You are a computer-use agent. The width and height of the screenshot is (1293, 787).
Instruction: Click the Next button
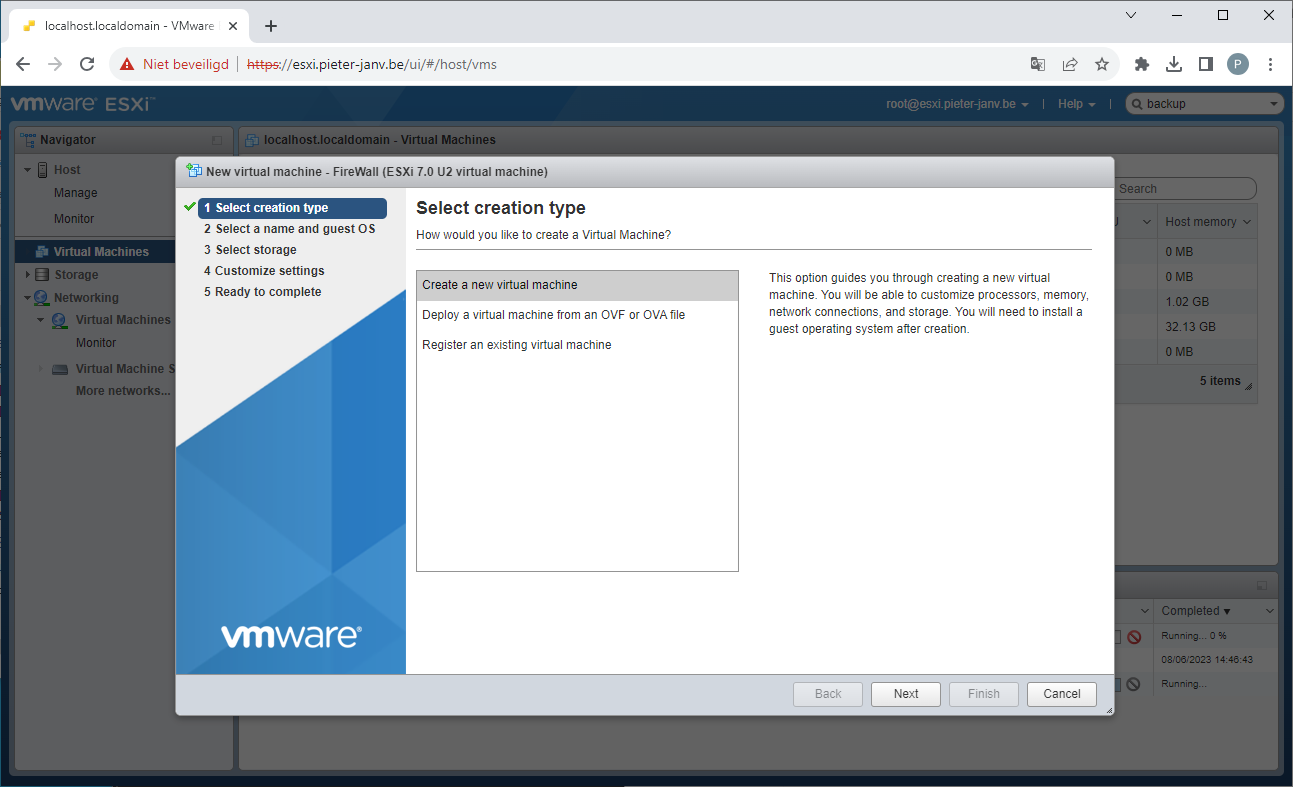(905, 694)
